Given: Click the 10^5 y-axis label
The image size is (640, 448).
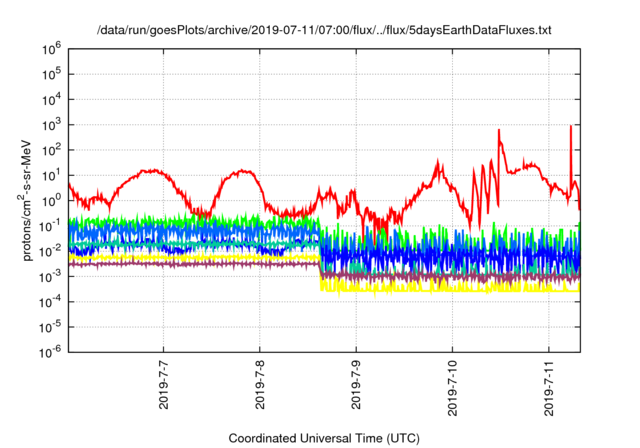Looking at the screenshot, I should [51, 75].
